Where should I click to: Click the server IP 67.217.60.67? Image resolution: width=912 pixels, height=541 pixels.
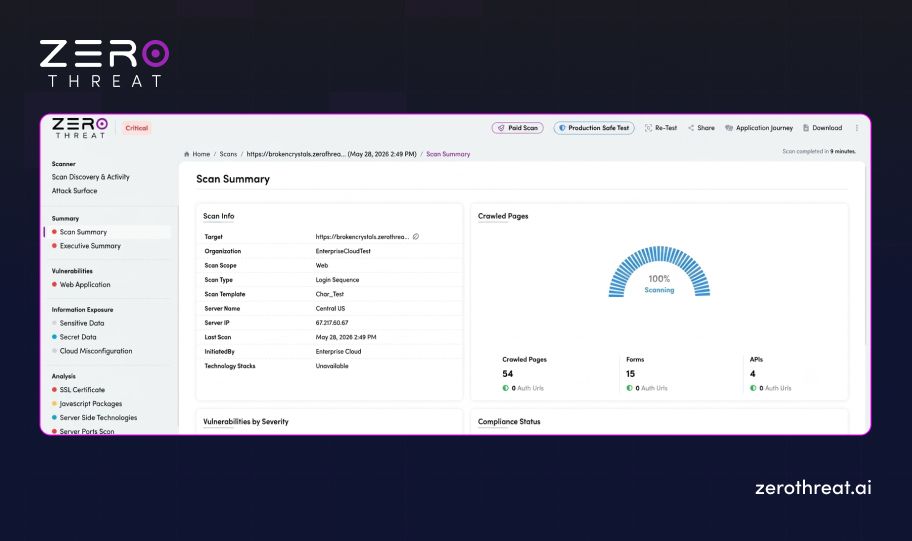tap(332, 323)
